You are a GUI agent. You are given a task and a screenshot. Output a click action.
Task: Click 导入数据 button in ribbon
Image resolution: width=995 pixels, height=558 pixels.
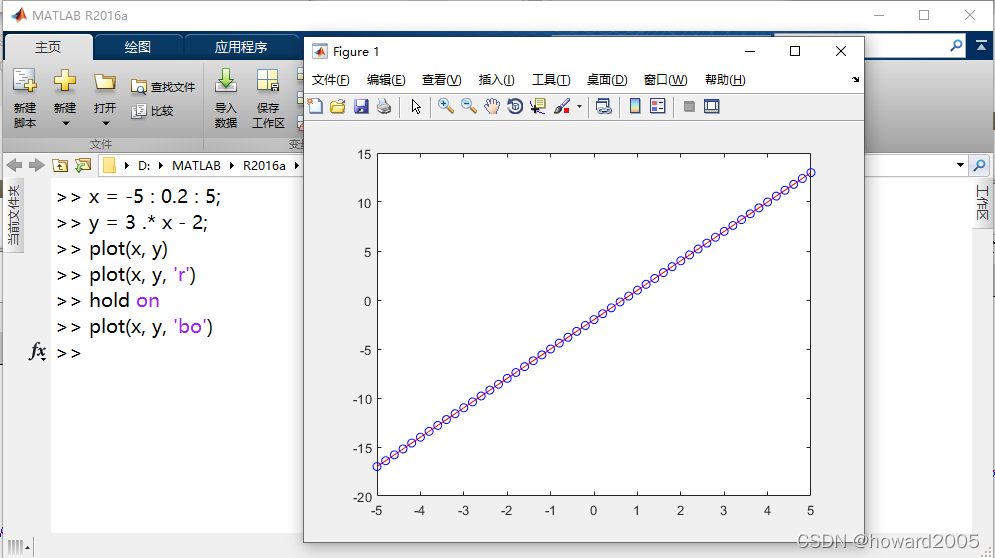[x=226, y=99]
